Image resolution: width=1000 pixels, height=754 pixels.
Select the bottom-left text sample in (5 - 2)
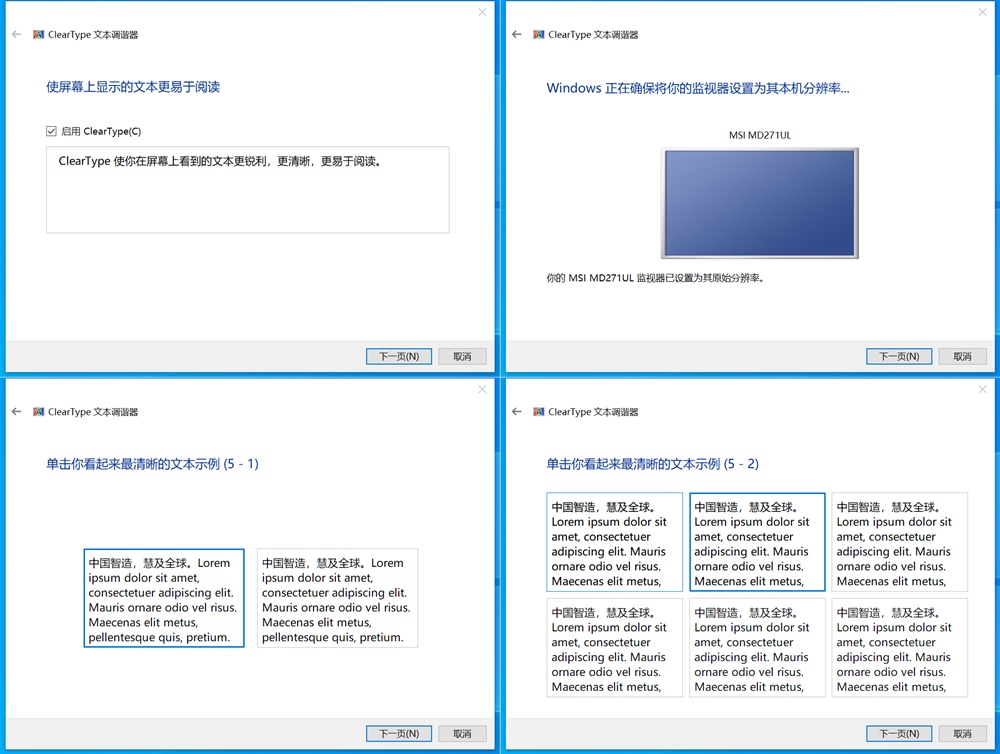614,647
